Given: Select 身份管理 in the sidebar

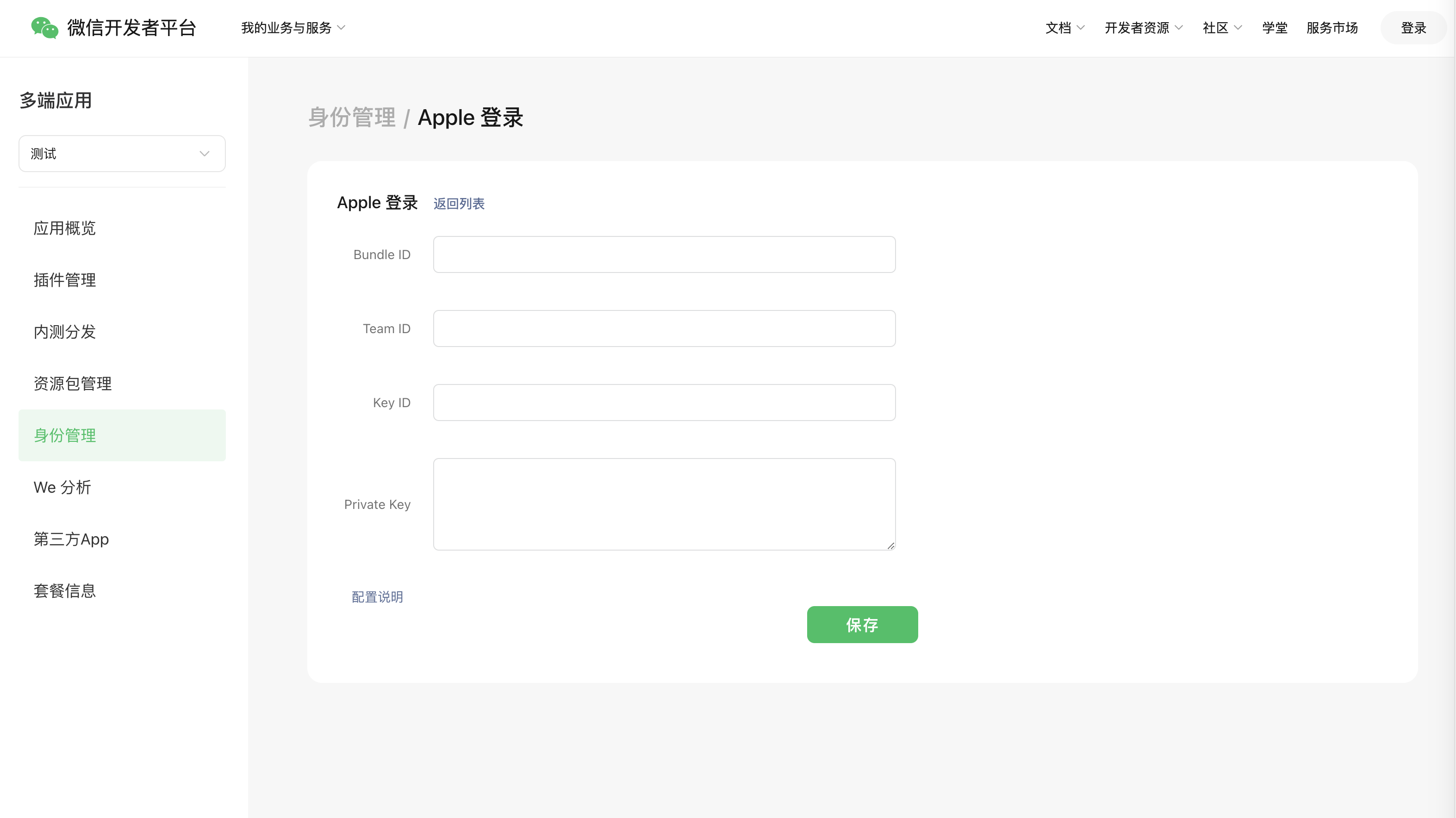Looking at the screenshot, I should pos(122,435).
